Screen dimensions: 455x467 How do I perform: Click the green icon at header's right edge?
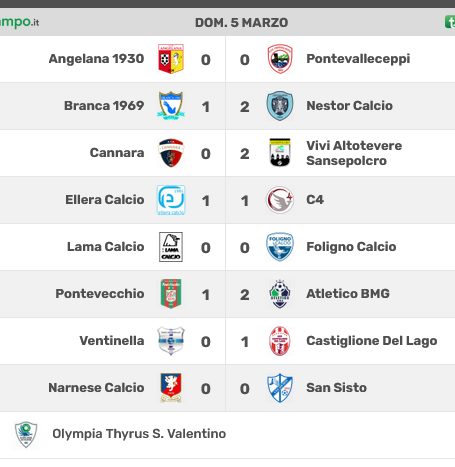[450, 22]
